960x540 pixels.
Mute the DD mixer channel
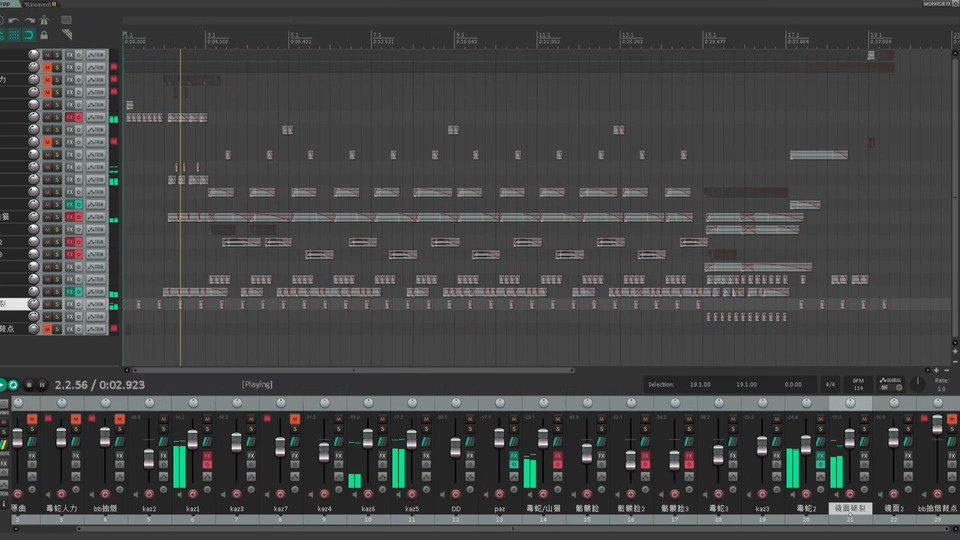tap(471, 418)
